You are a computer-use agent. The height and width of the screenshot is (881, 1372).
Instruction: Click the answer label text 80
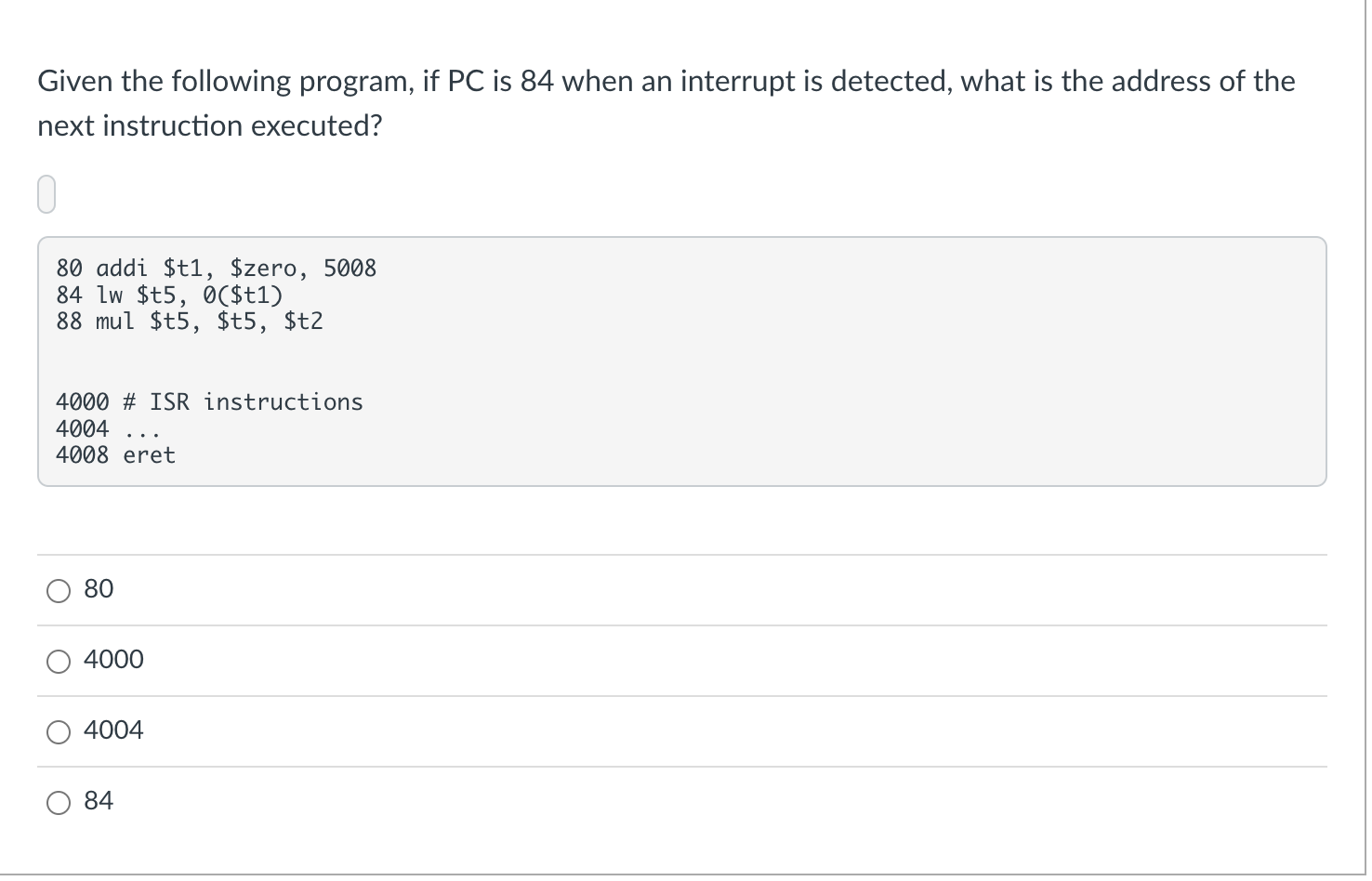tap(98, 588)
